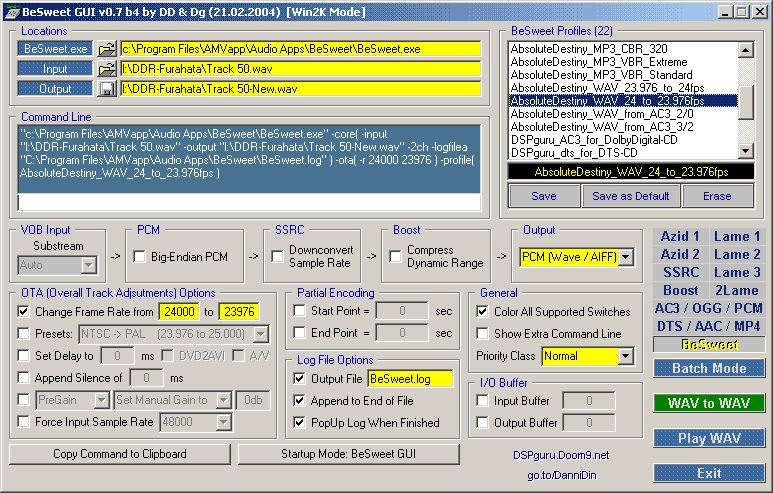The image size is (773, 493).
Task: Open DSPguru.Doom9.net link
Action: pos(561,455)
